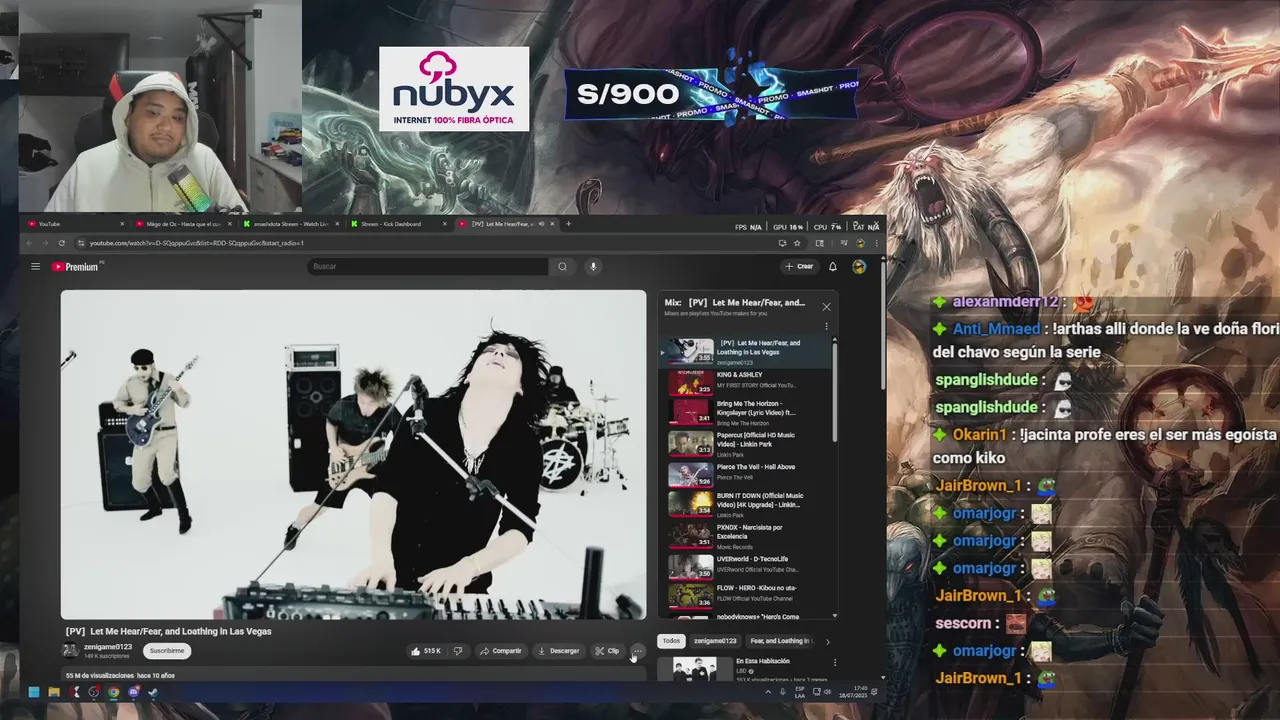Click the search magnifier button
The image size is (1280, 720).
pyautogui.click(x=562, y=267)
